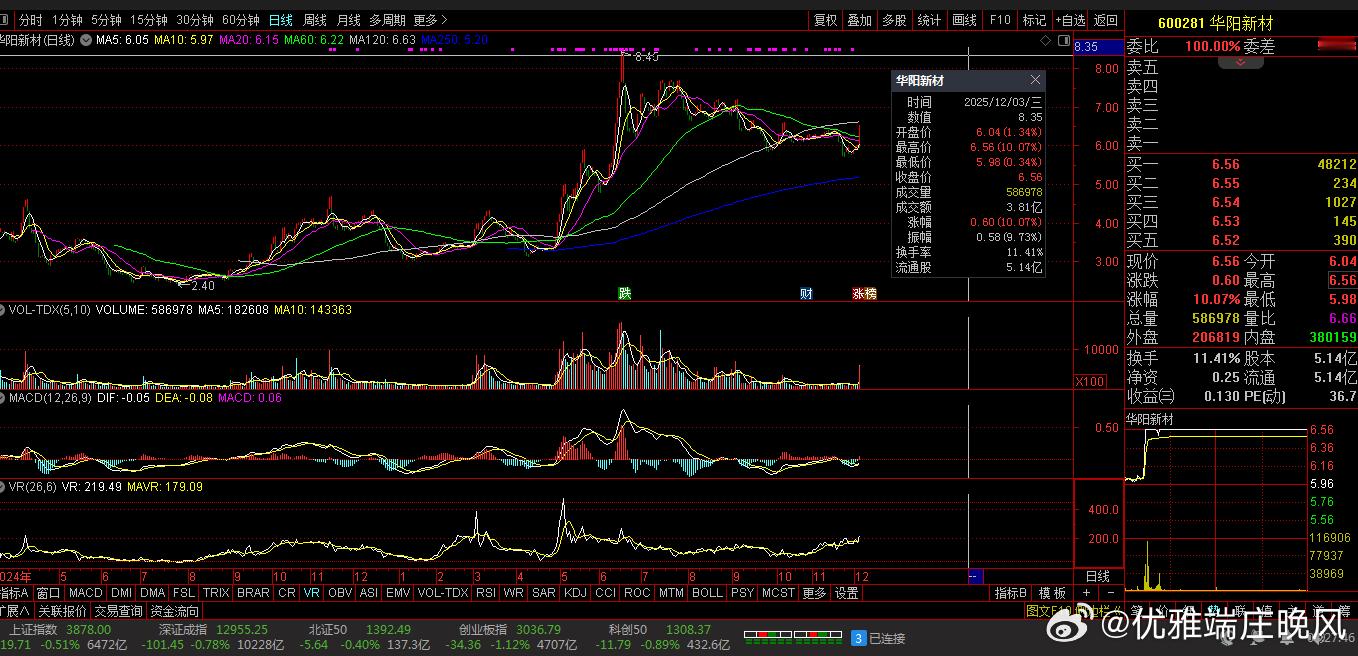Click the plus zoom button near 模板
The height and width of the screenshot is (656, 1358).
pyautogui.click(x=1086, y=593)
